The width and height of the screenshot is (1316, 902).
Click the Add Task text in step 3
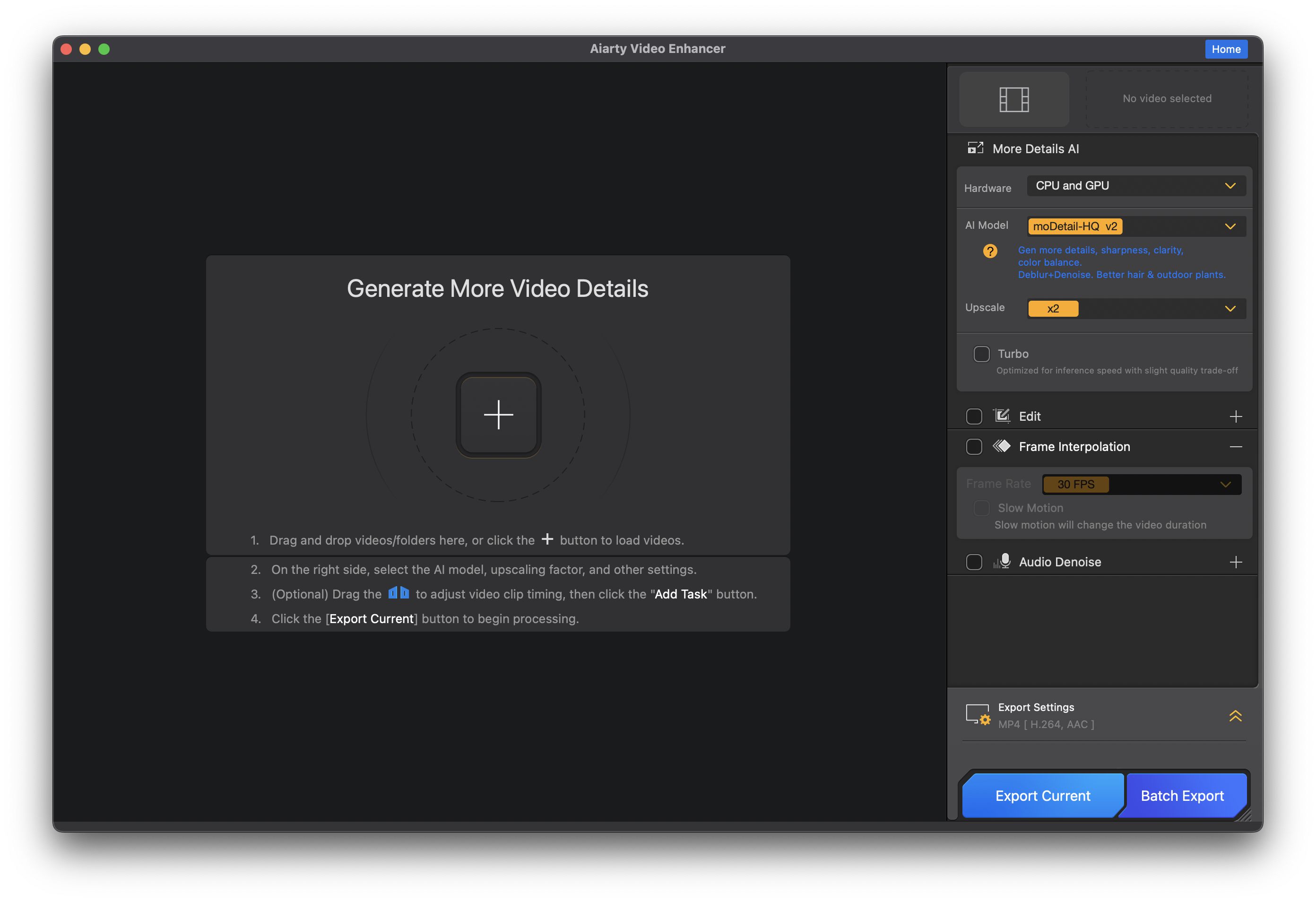pyautogui.click(x=681, y=594)
